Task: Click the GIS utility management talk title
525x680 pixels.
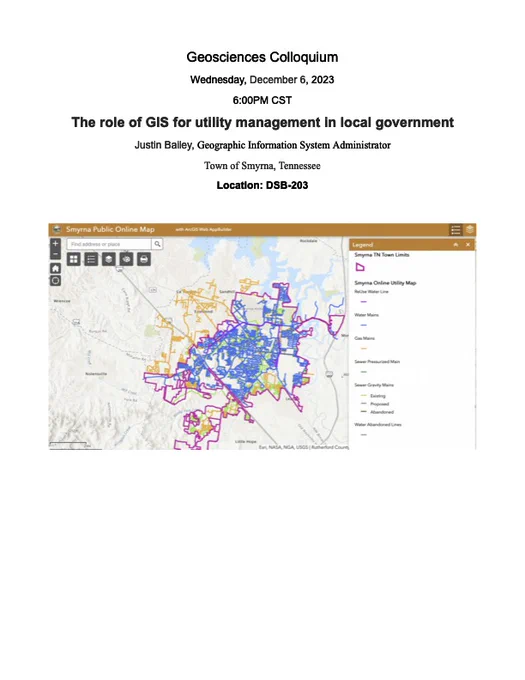Action: point(262,122)
